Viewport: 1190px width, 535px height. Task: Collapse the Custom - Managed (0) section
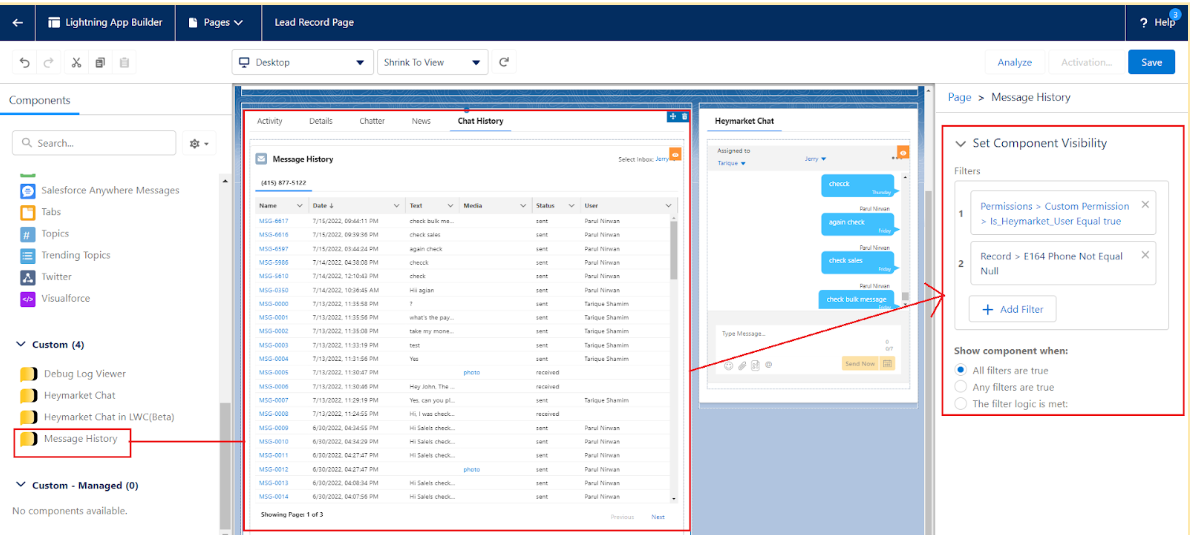coord(20,485)
